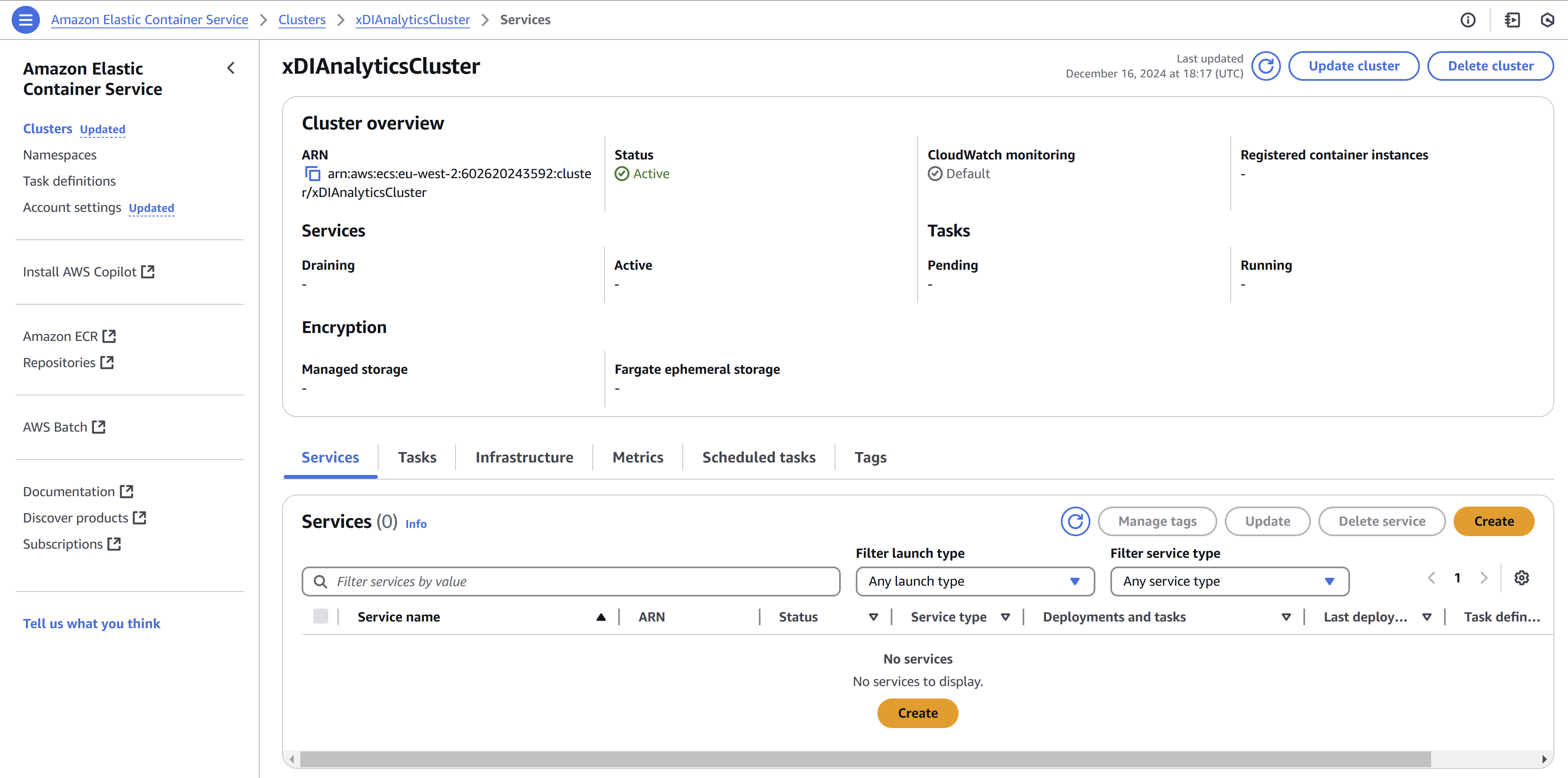Go to next page arrow in pagination
The image size is (1568, 778).
tap(1484, 577)
